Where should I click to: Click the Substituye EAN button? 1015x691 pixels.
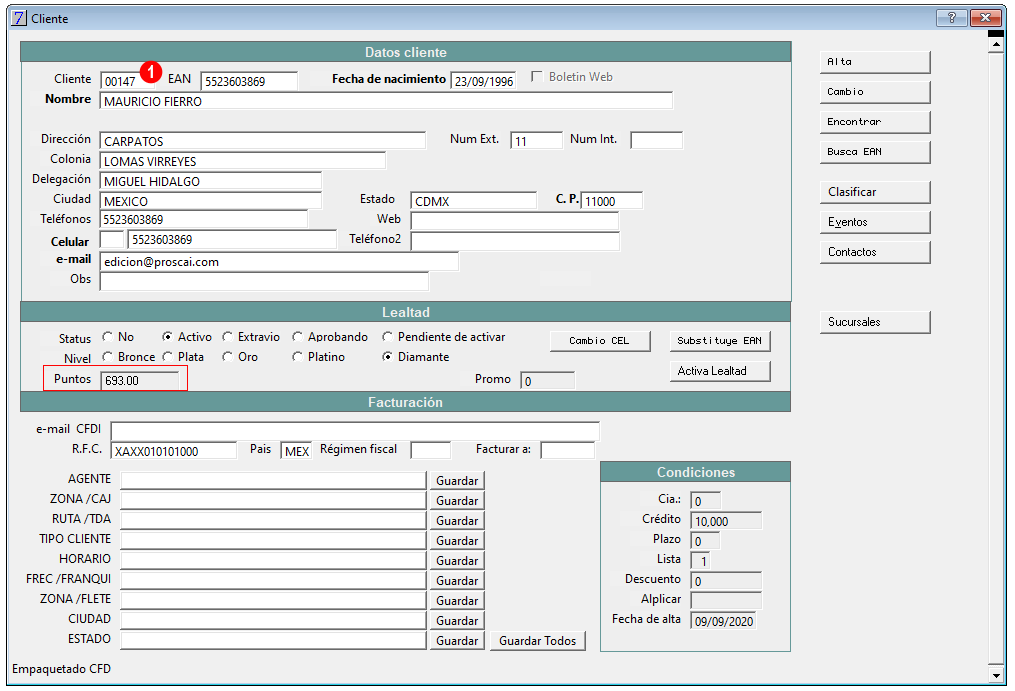click(719, 341)
